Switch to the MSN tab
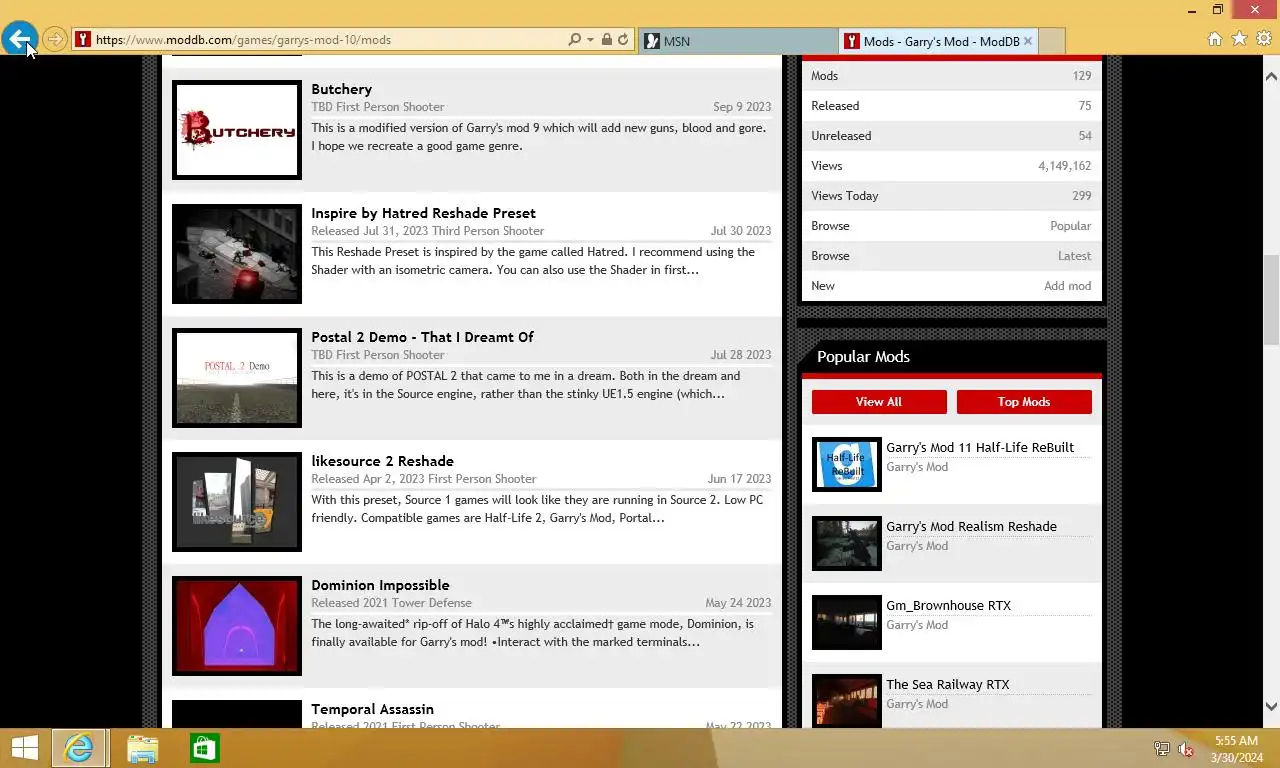Screen dimensions: 1280x768 click(736, 41)
